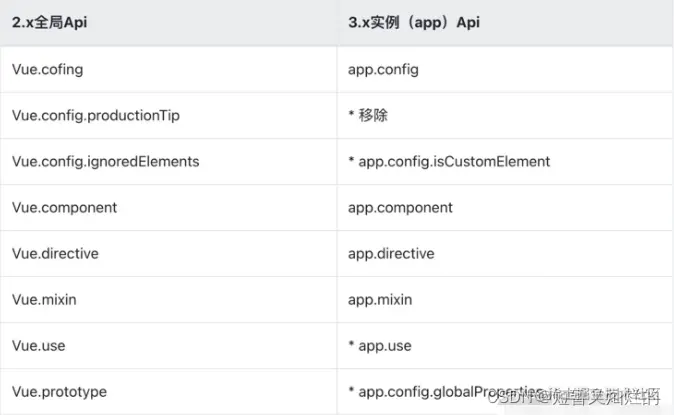Click the app.config.globalProperties cell text
674x415 pixels.
click(x=445, y=392)
